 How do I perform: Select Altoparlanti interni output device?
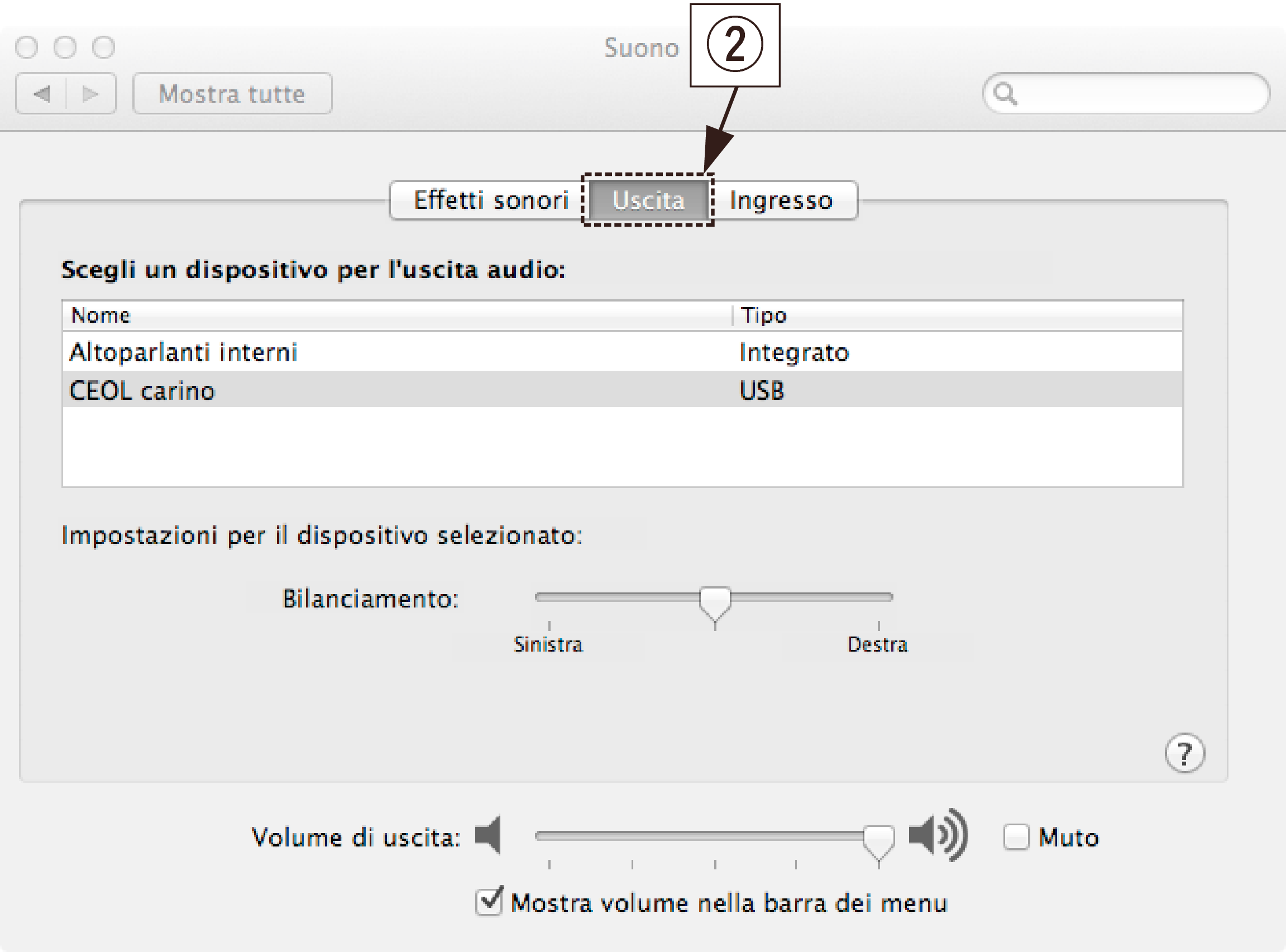(183, 352)
